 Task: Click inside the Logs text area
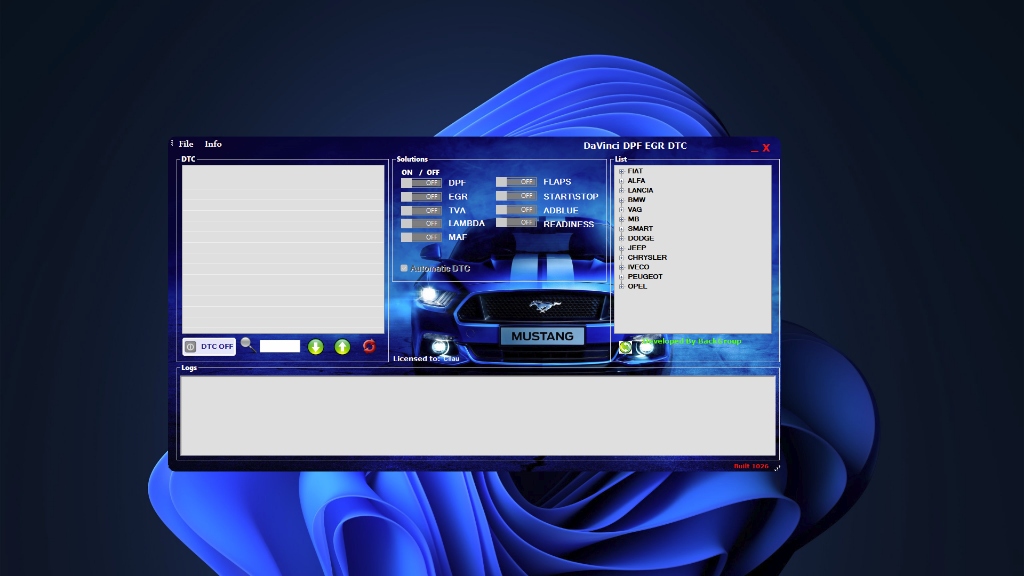click(477, 415)
